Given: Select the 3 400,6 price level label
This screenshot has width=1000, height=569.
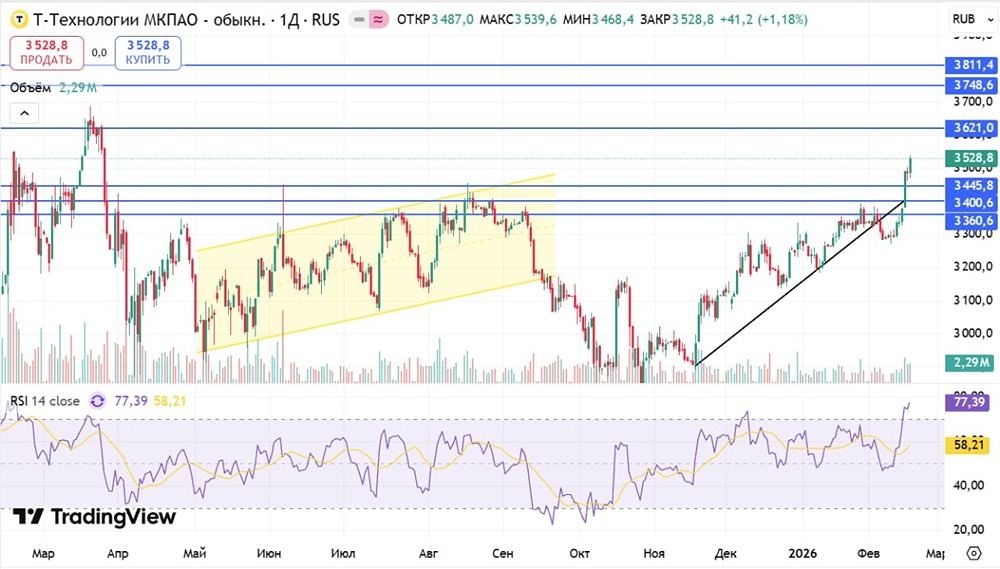Looking at the screenshot, I should click(x=971, y=203).
